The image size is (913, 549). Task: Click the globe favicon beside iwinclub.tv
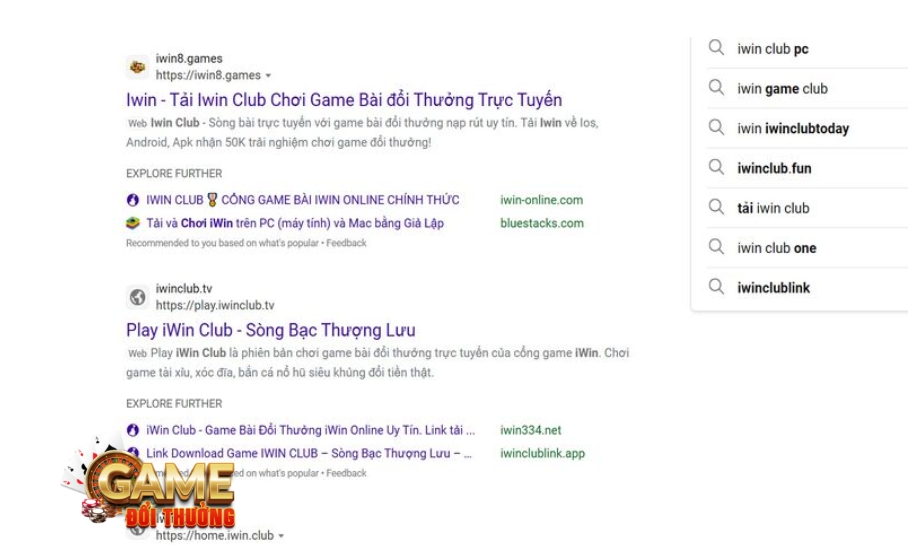coord(137,297)
